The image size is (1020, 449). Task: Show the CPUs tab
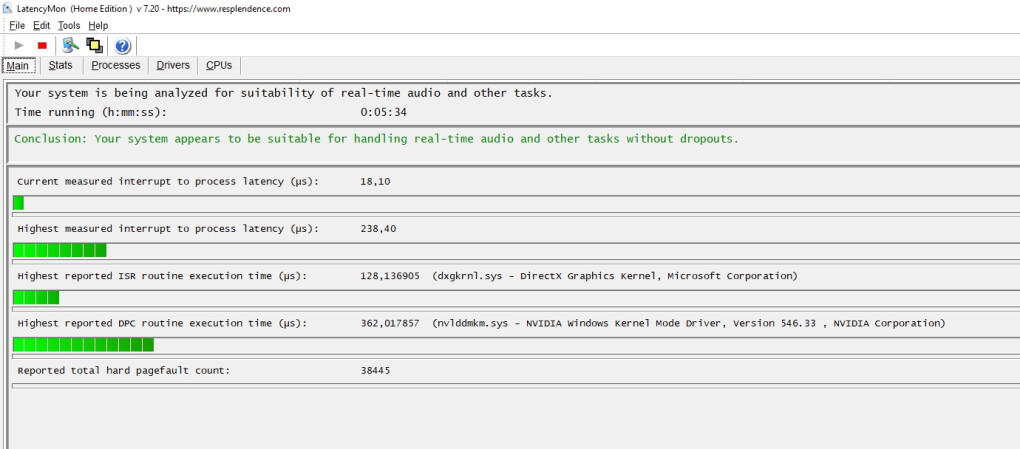[219, 66]
